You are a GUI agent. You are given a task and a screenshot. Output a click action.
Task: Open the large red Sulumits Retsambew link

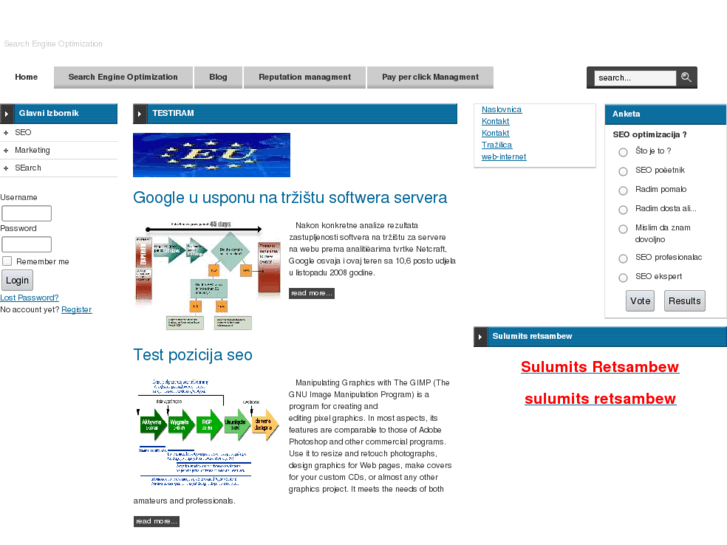(599, 367)
